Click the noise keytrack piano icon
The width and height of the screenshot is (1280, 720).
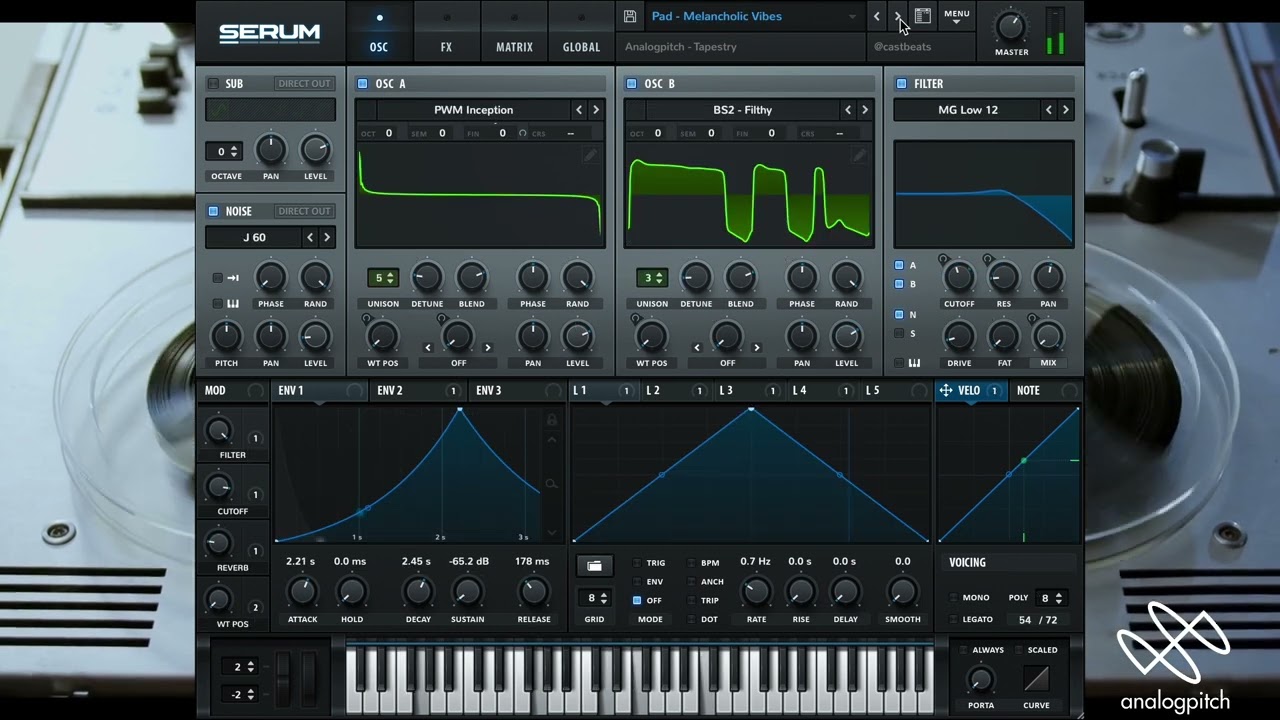233,304
